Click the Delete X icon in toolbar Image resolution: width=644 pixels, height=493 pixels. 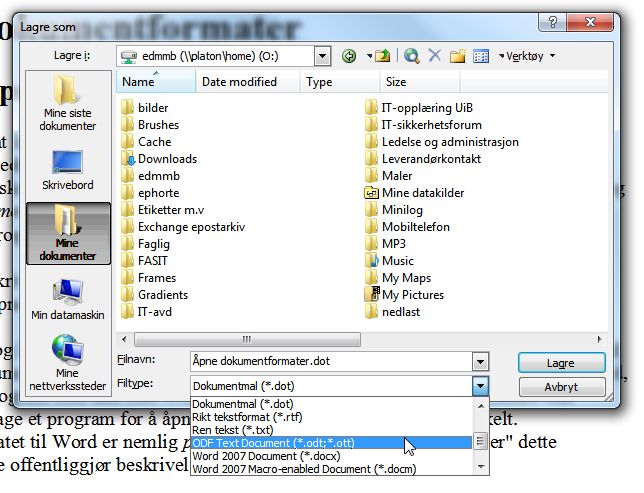tap(435, 55)
